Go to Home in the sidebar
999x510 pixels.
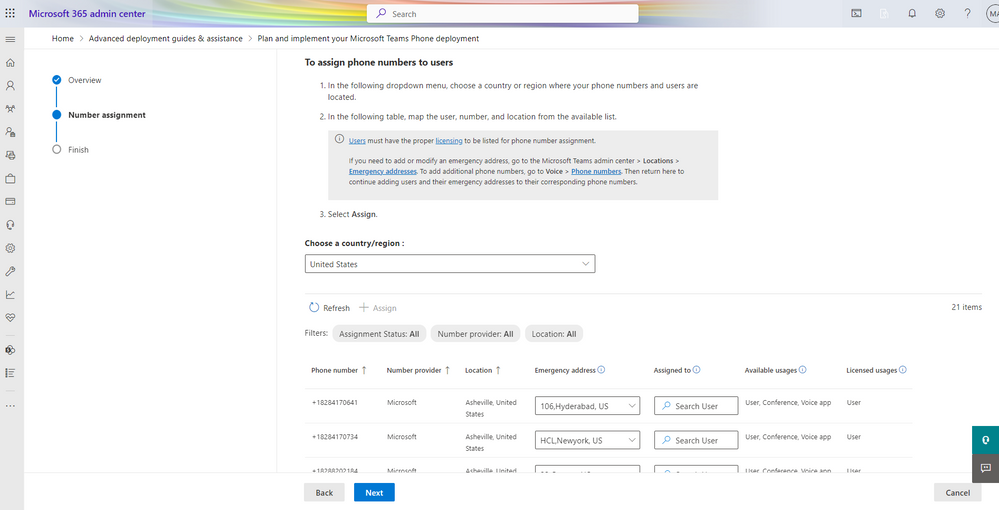[10, 62]
